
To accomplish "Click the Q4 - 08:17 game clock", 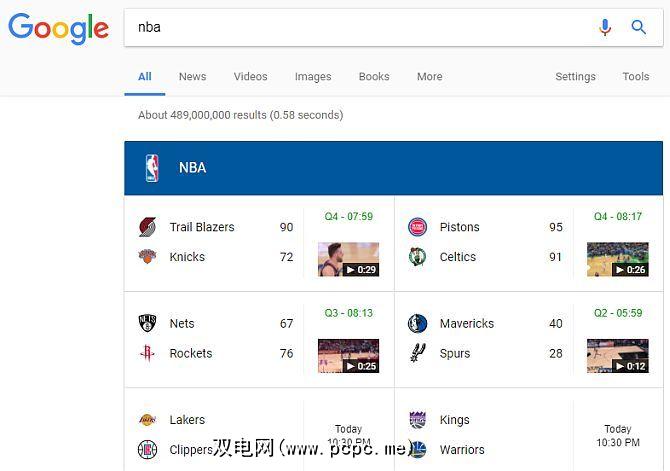I will (x=618, y=216).
